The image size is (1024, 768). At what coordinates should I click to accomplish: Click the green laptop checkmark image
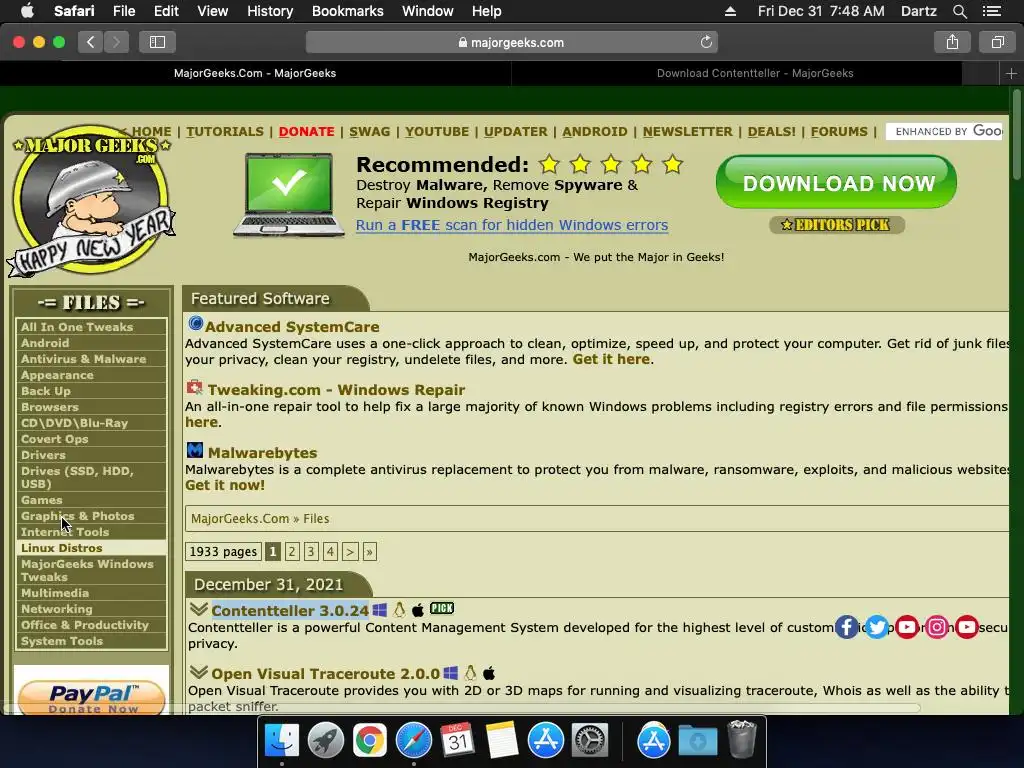(289, 195)
